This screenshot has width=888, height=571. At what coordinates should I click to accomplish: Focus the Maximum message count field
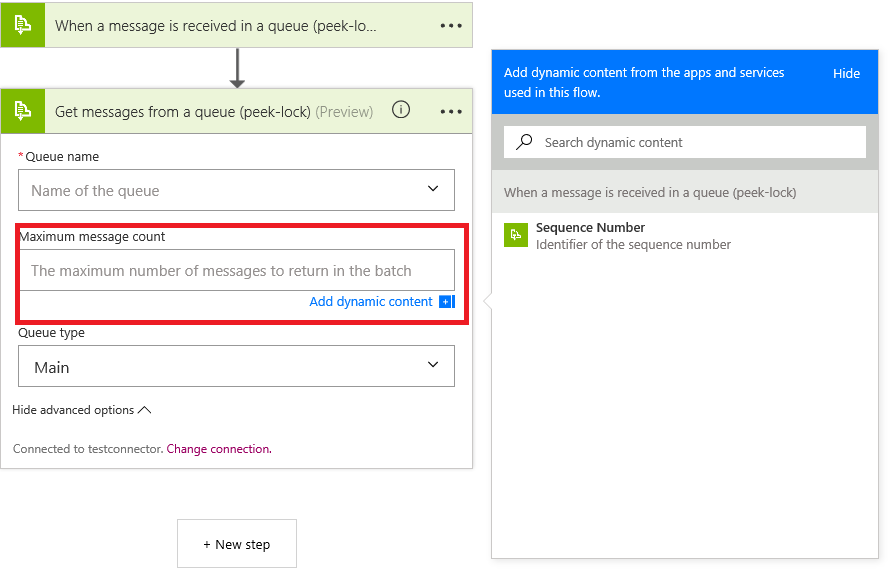(236, 270)
